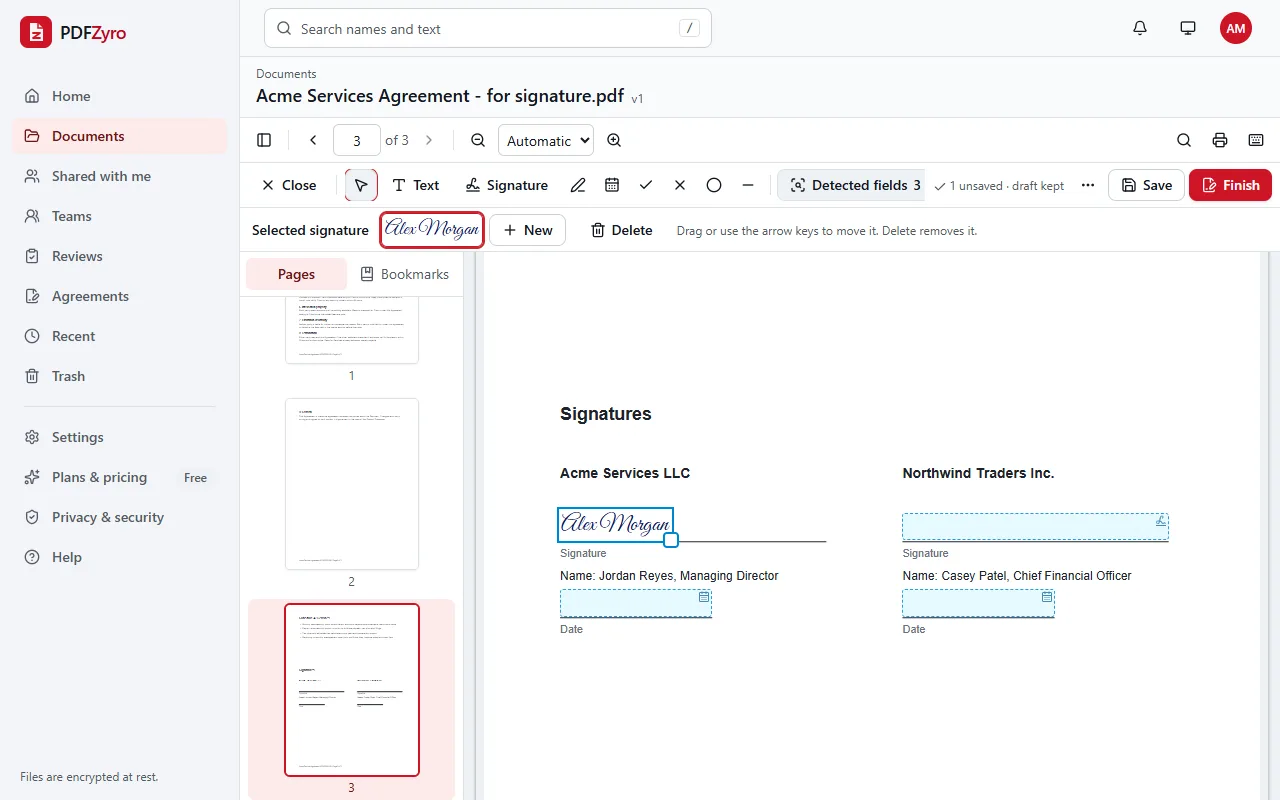Click the Acme Services date field

click(x=636, y=603)
